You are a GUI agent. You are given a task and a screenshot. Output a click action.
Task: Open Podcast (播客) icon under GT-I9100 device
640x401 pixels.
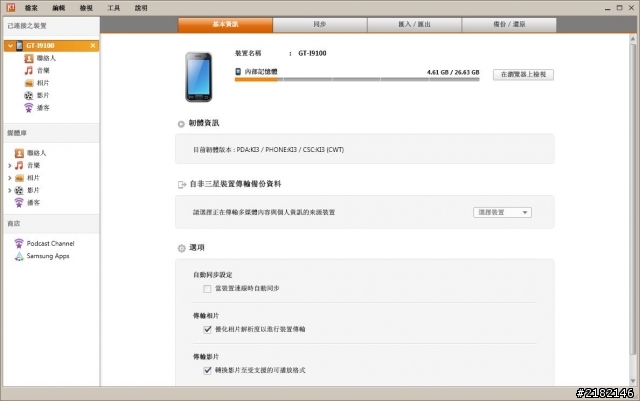29,108
